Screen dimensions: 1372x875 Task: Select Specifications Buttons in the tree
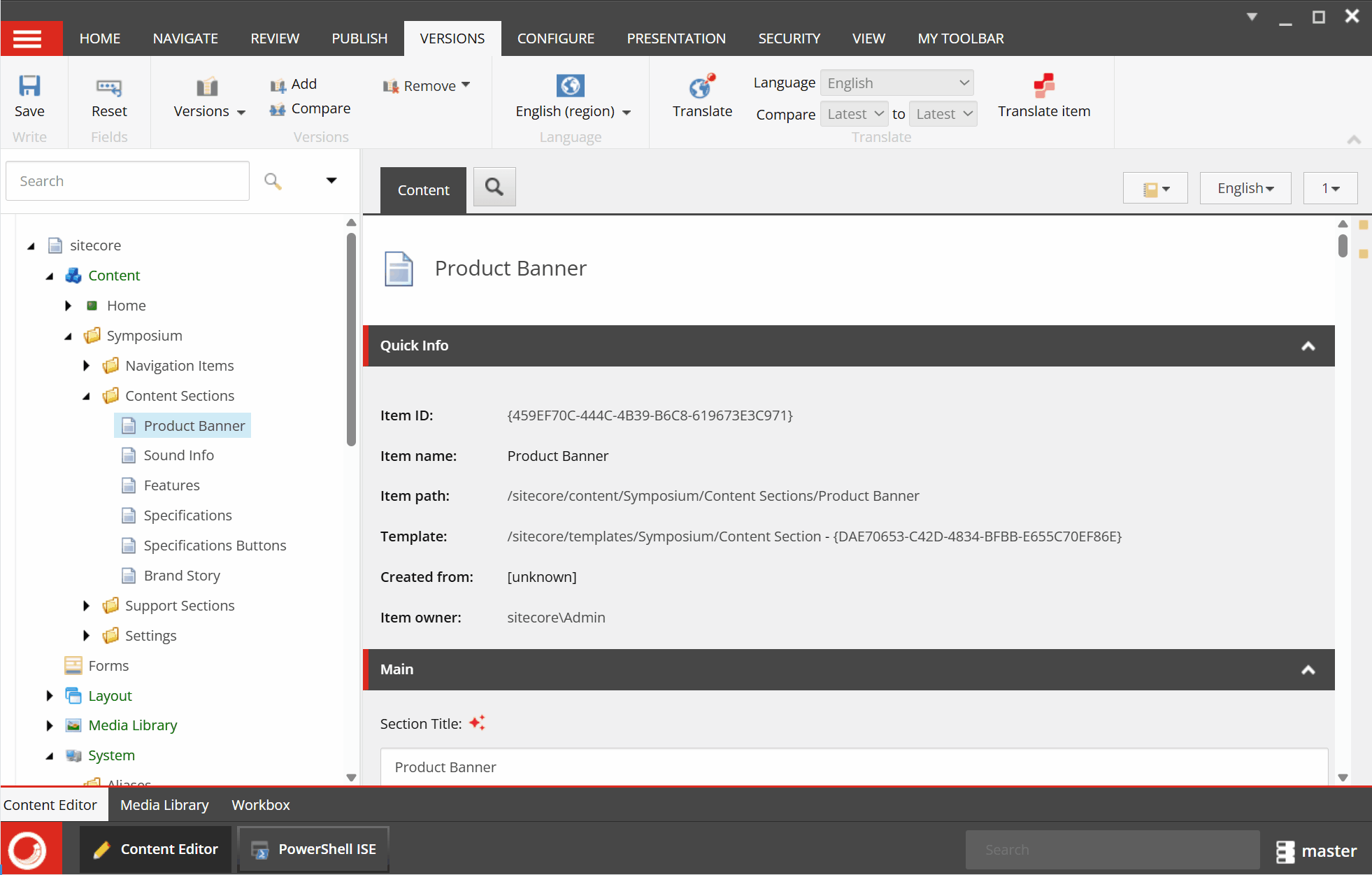214,546
